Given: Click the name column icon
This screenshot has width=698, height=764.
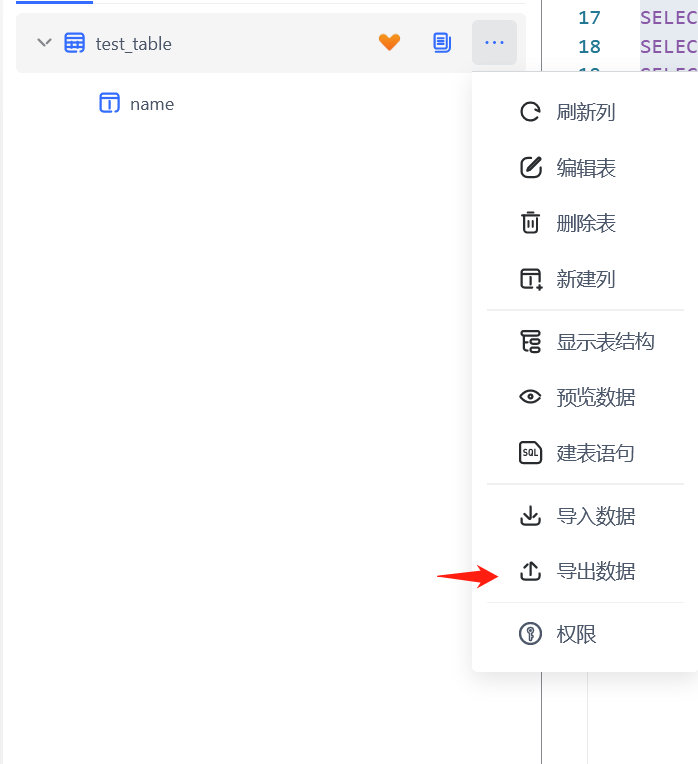Looking at the screenshot, I should (110, 103).
